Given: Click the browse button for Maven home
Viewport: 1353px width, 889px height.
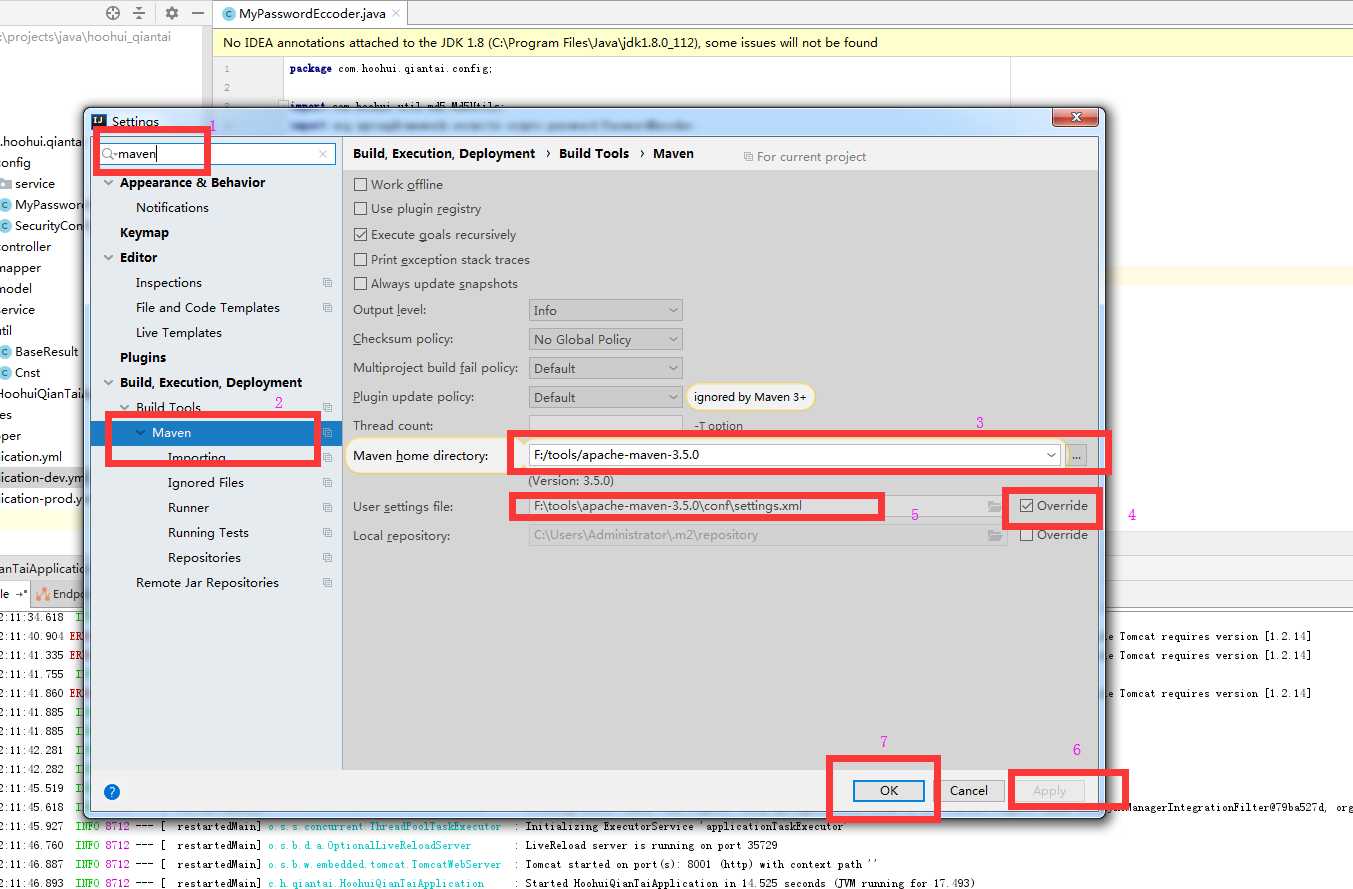Looking at the screenshot, I should click(x=1076, y=455).
